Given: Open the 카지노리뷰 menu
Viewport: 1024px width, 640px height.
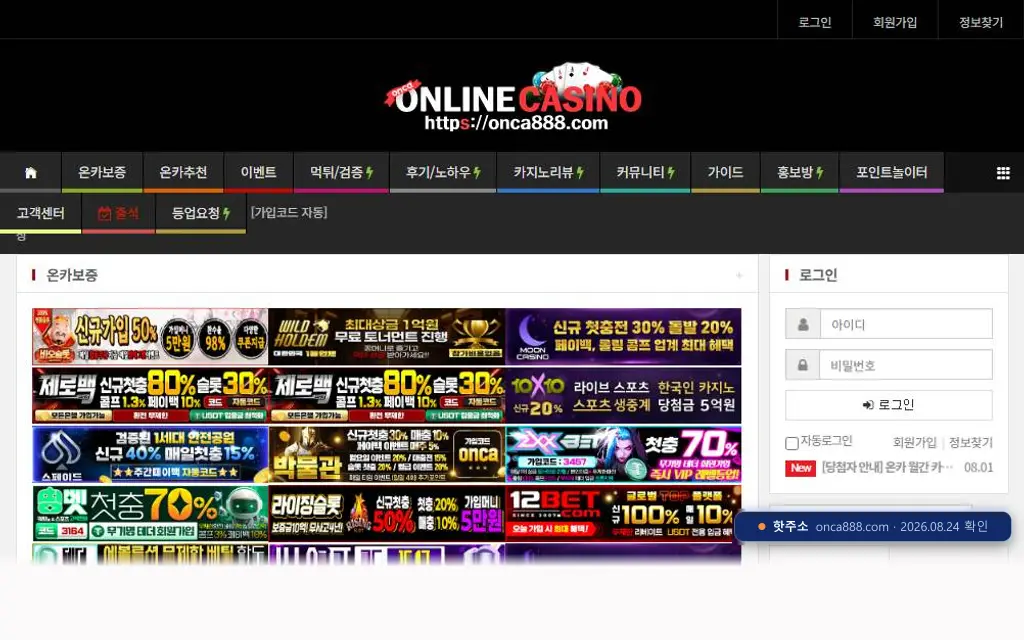Looking at the screenshot, I should coord(548,172).
